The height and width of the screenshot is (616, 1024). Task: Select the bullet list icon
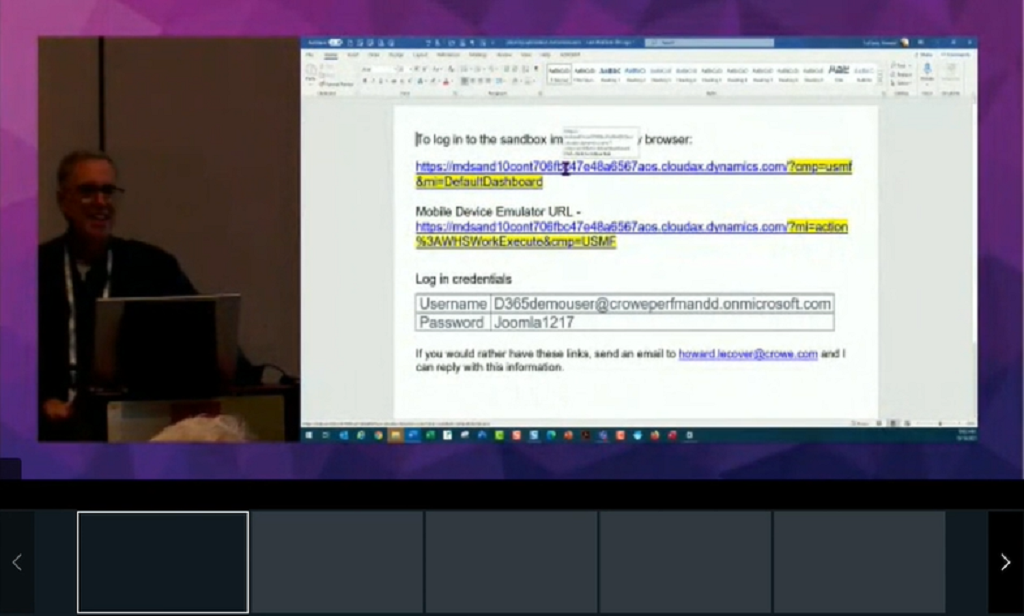(x=462, y=68)
